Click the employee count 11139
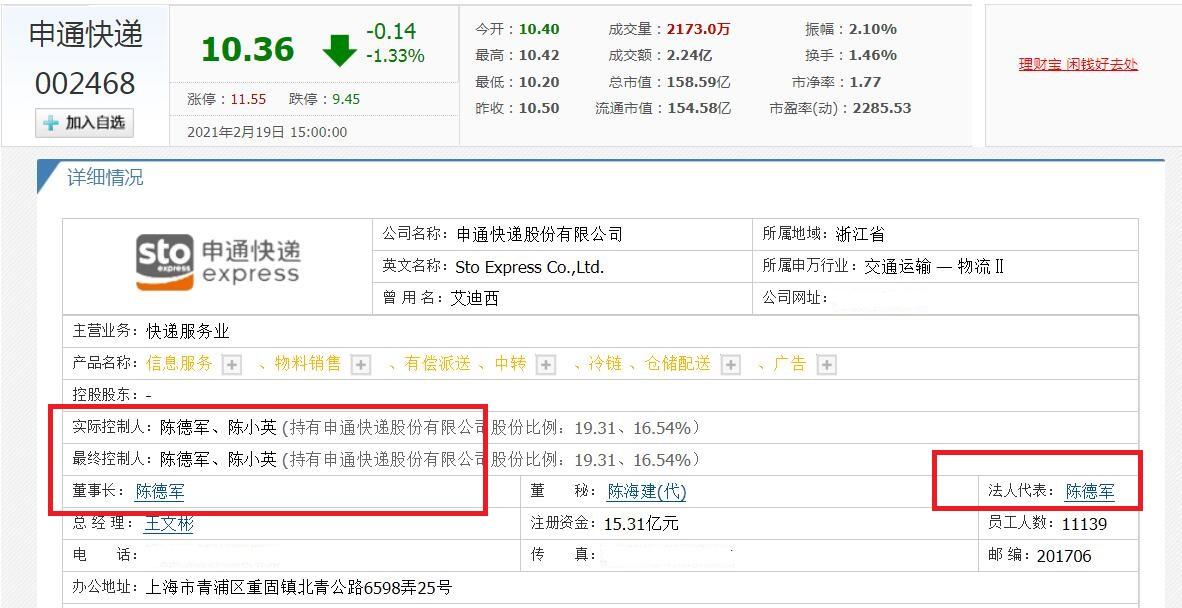1182x608 pixels. 1084,524
